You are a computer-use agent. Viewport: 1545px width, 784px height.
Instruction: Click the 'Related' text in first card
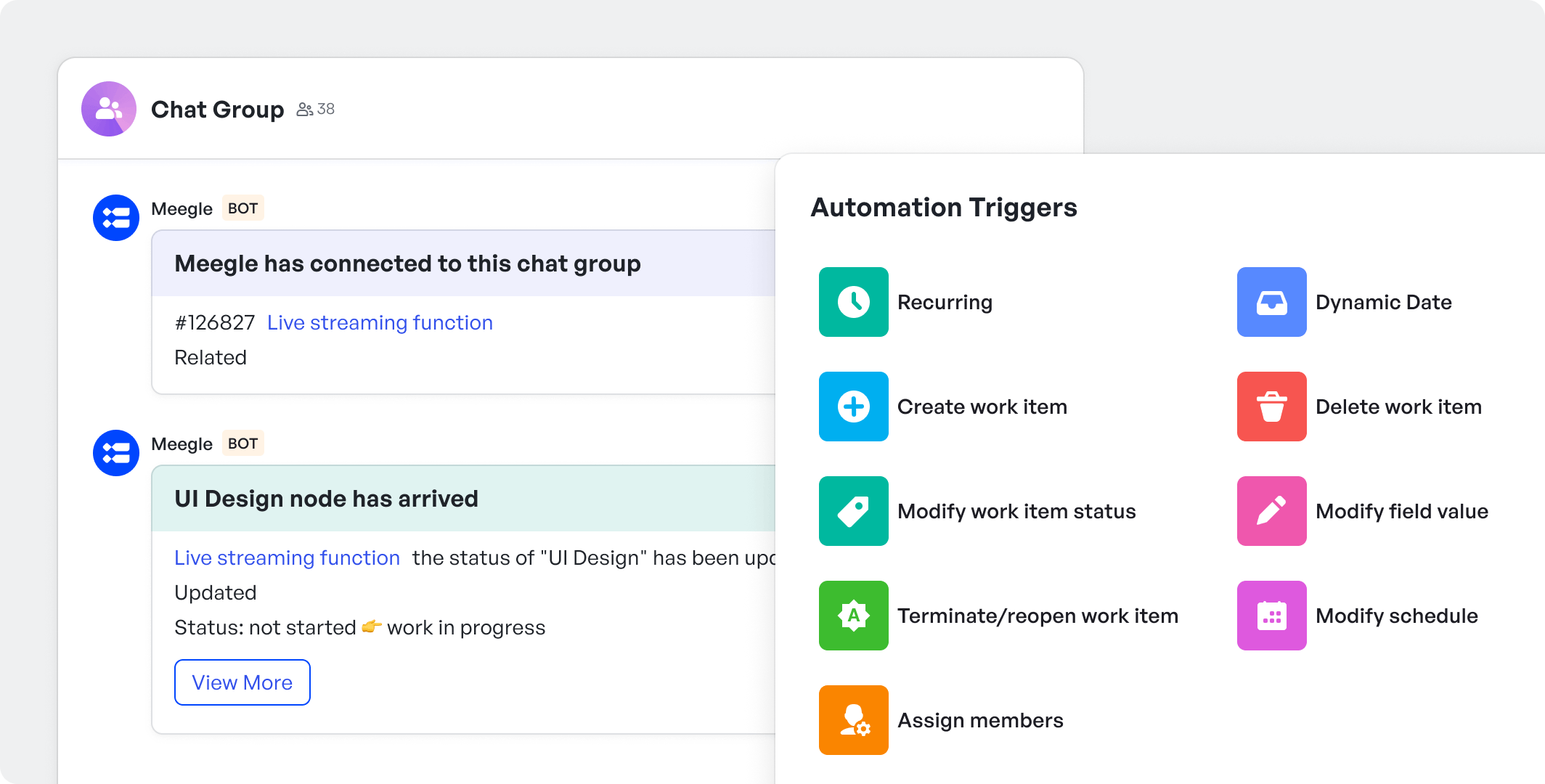coord(211,357)
